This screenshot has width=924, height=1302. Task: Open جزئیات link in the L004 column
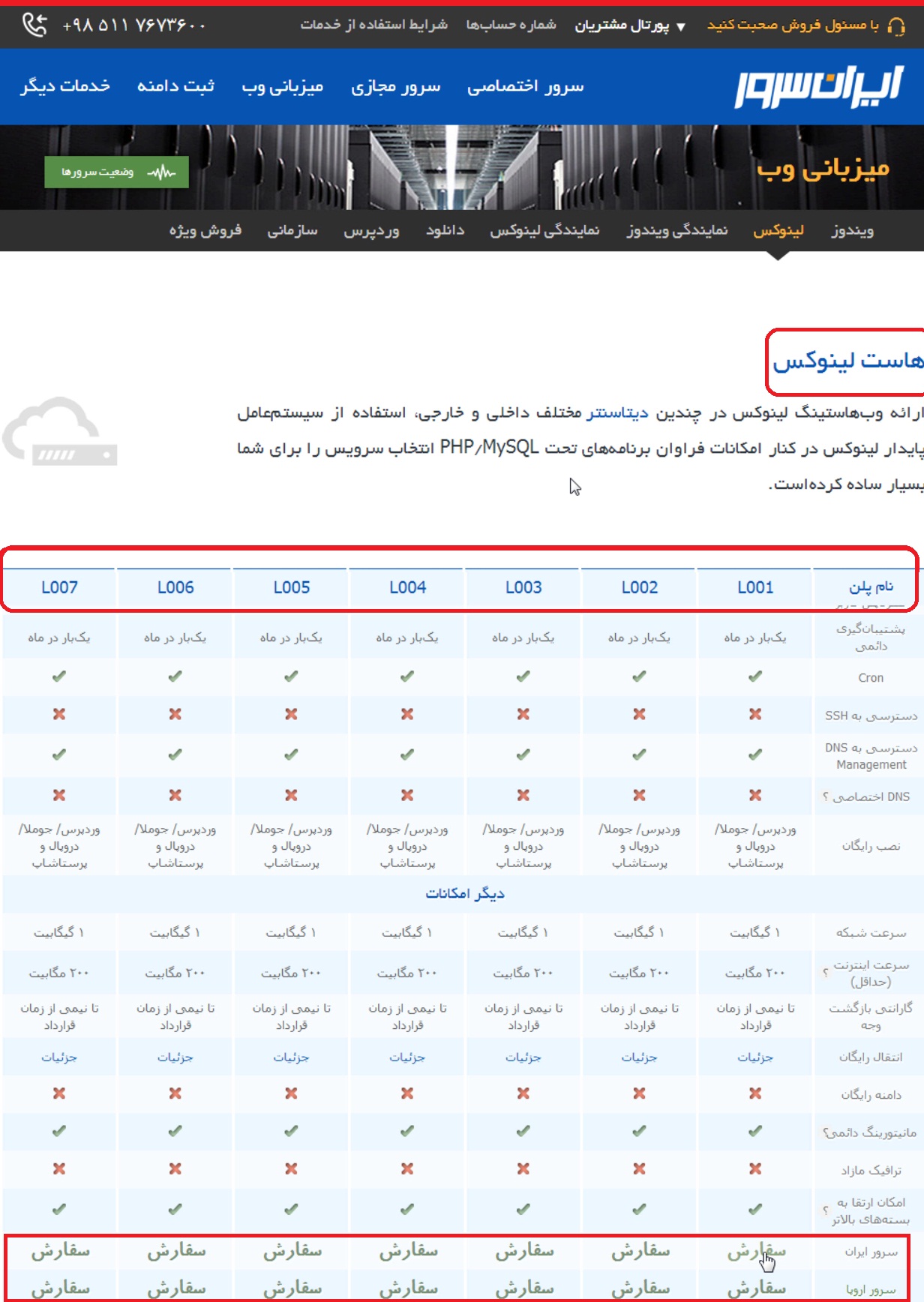click(x=407, y=1057)
